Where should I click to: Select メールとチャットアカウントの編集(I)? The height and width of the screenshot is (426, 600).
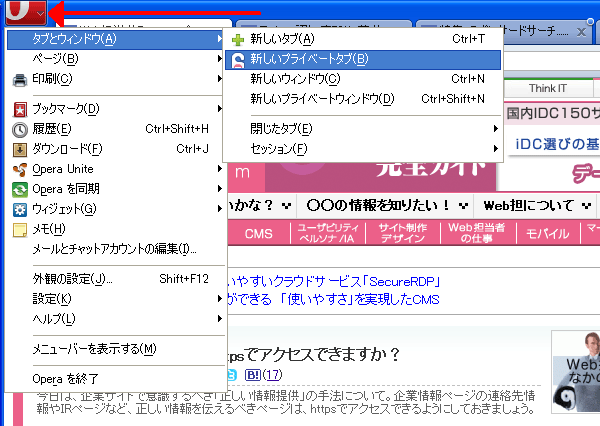[x=115, y=249]
